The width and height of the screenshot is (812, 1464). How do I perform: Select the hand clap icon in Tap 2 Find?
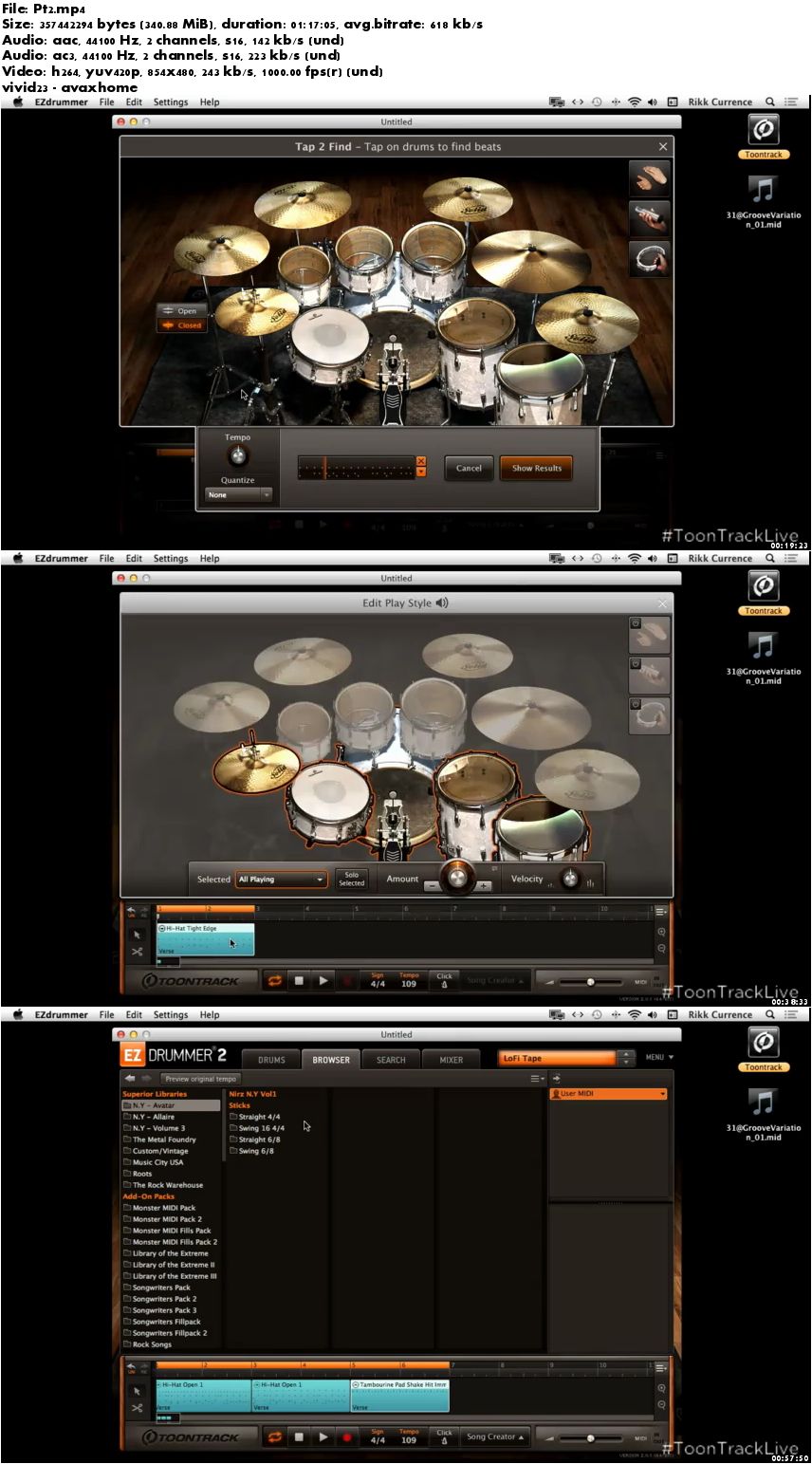[x=650, y=178]
